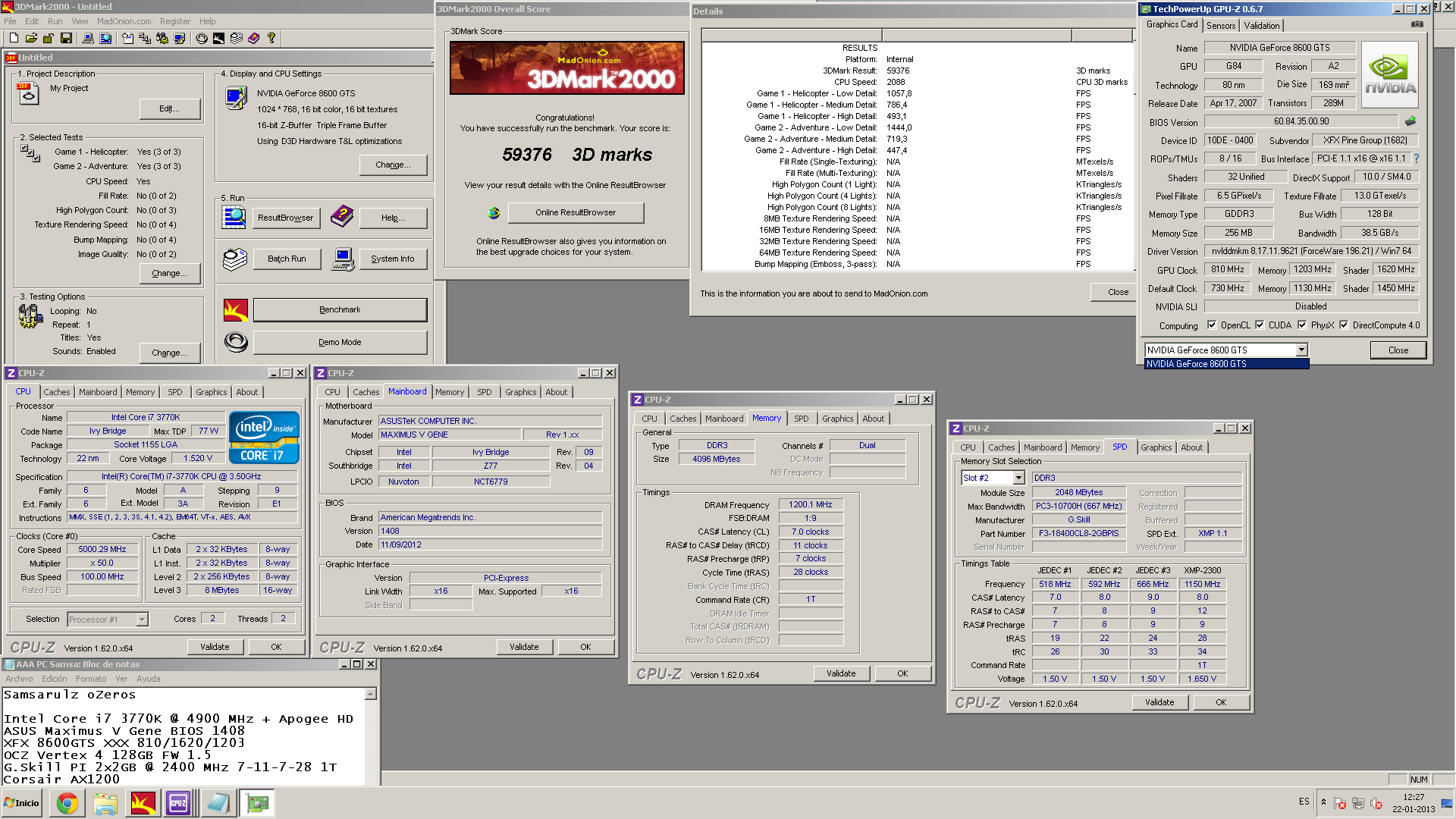Toggle the DirectCompute 4.0 checkbox

pyautogui.click(x=1344, y=325)
